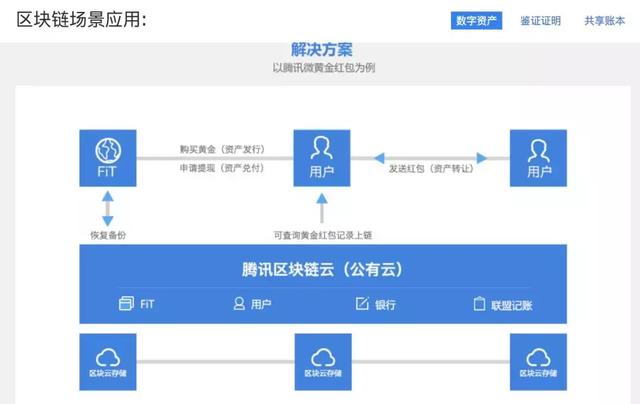Click the 用户 person icon in cloud bar
Screen dimensions: 640x404
[x=239, y=304]
